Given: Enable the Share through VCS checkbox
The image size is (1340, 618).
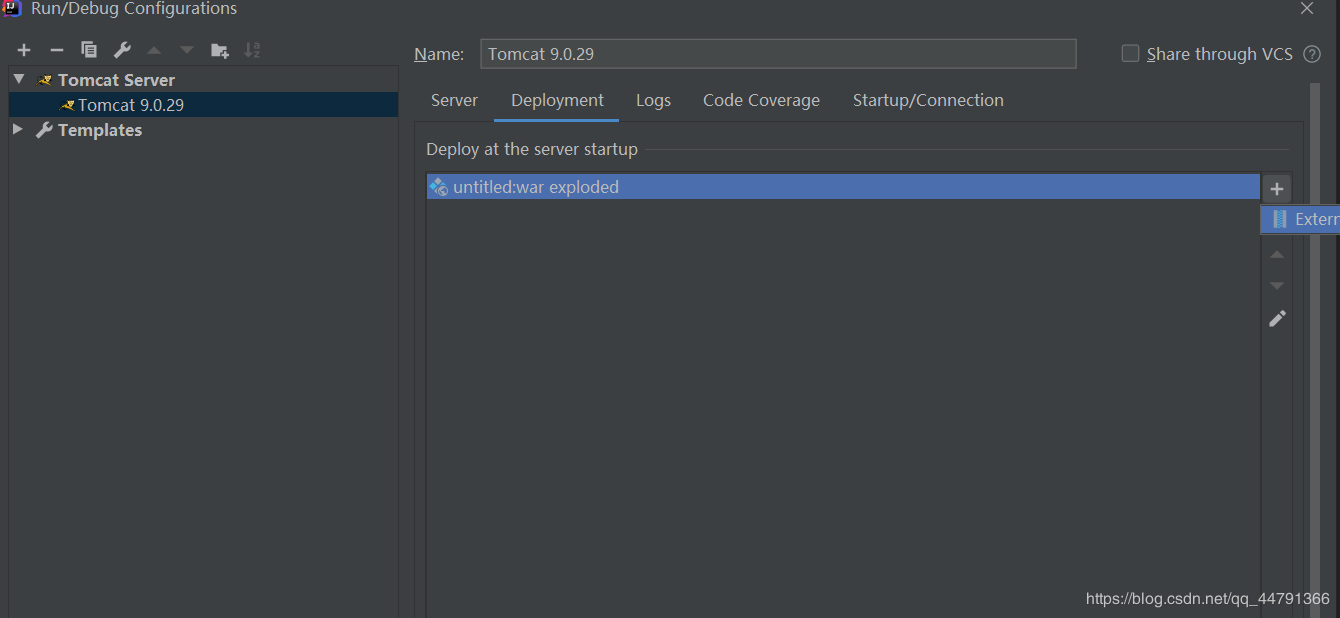Looking at the screenshot, I should click(x=1130, y=54).
